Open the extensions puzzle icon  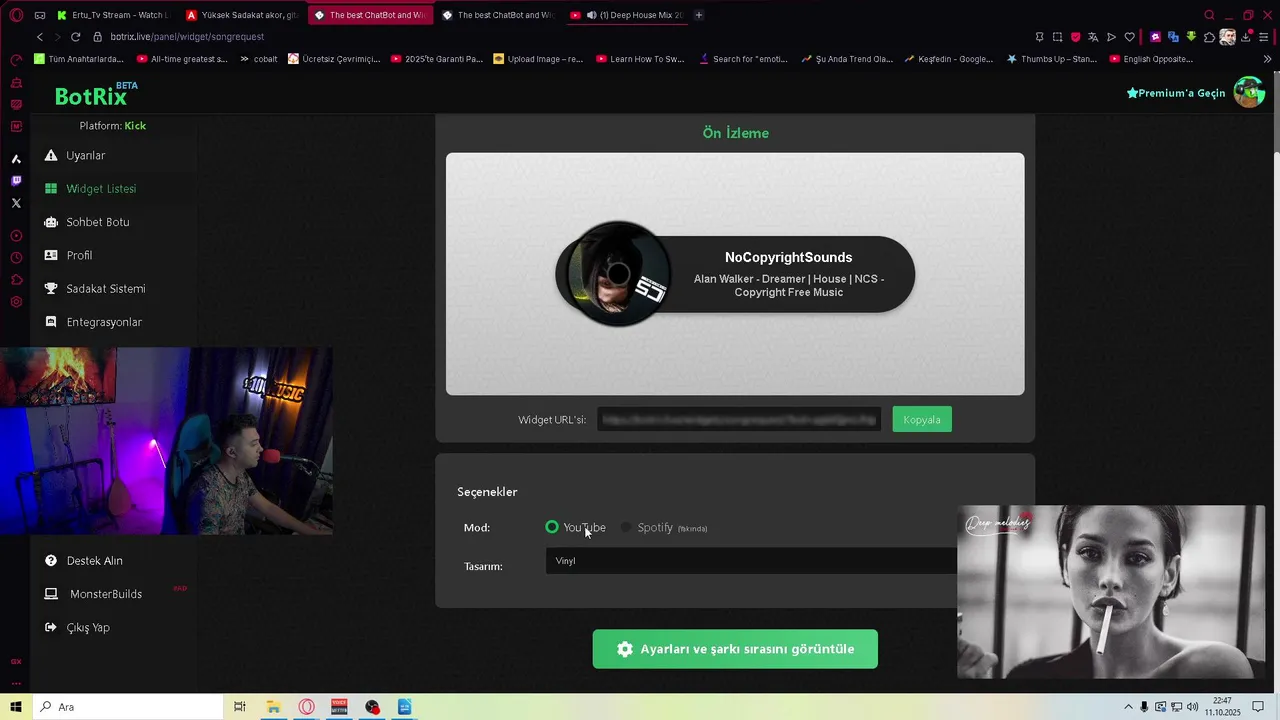click(x=1209, y=37)
